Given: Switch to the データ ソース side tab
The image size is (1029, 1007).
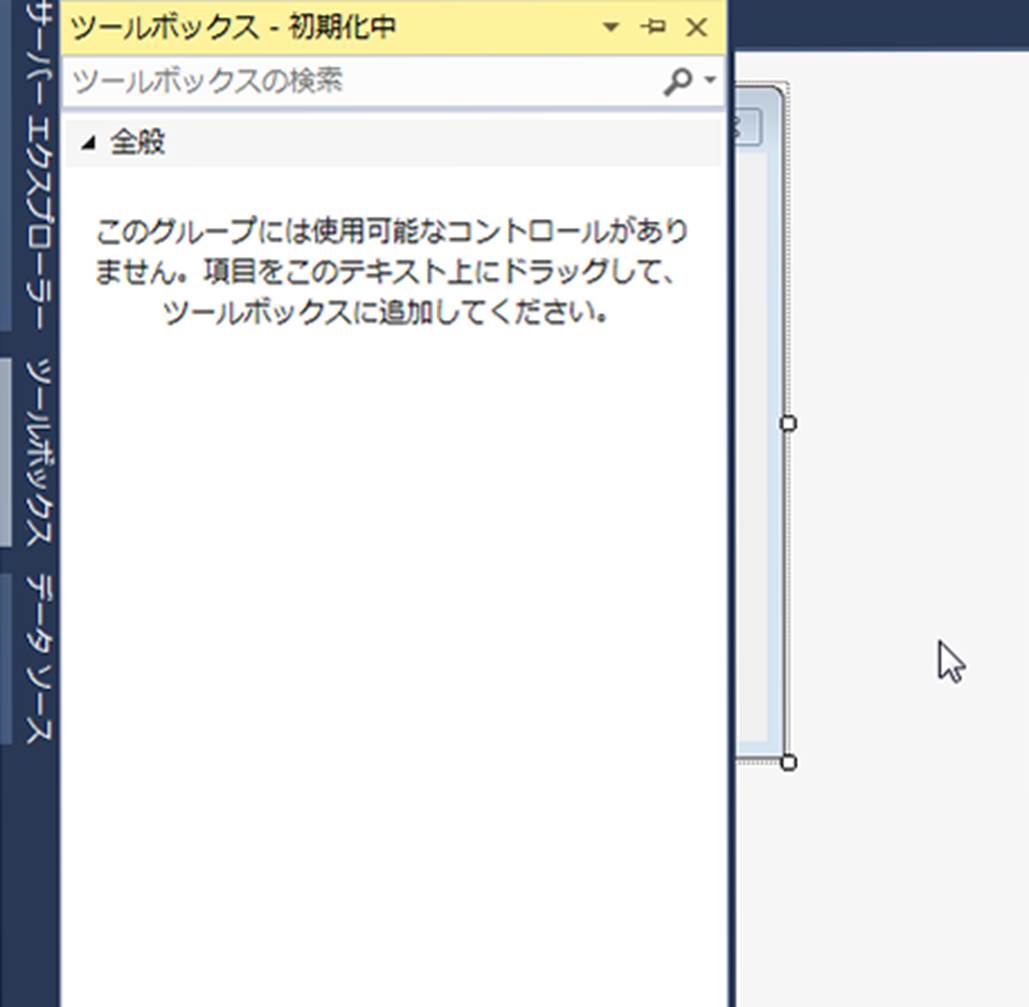Looking at the screenshot, I should pyautogui.click(x=36, y=659).
